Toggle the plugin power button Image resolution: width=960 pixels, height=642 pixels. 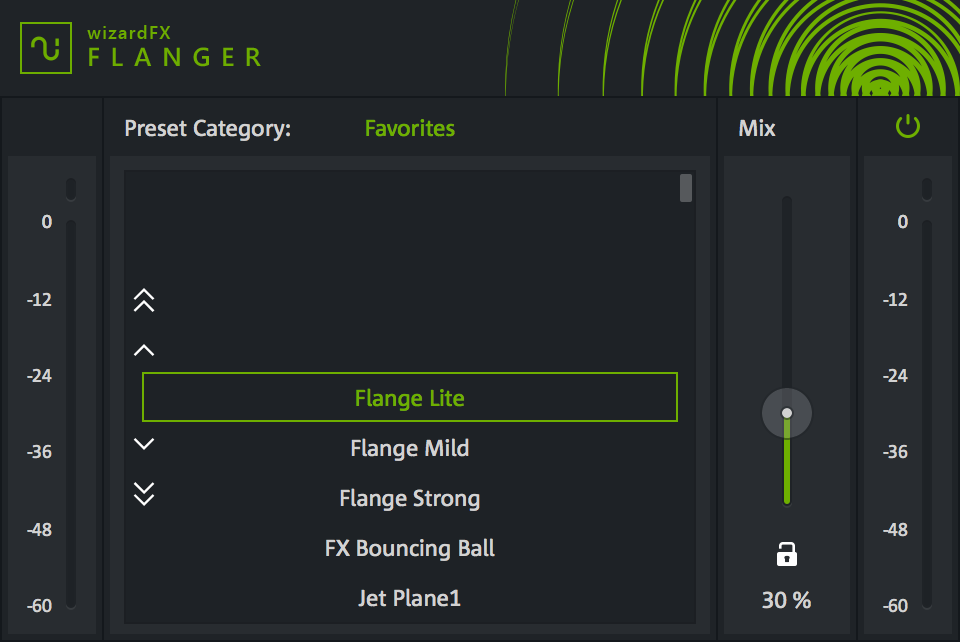(x=907, y=127)
